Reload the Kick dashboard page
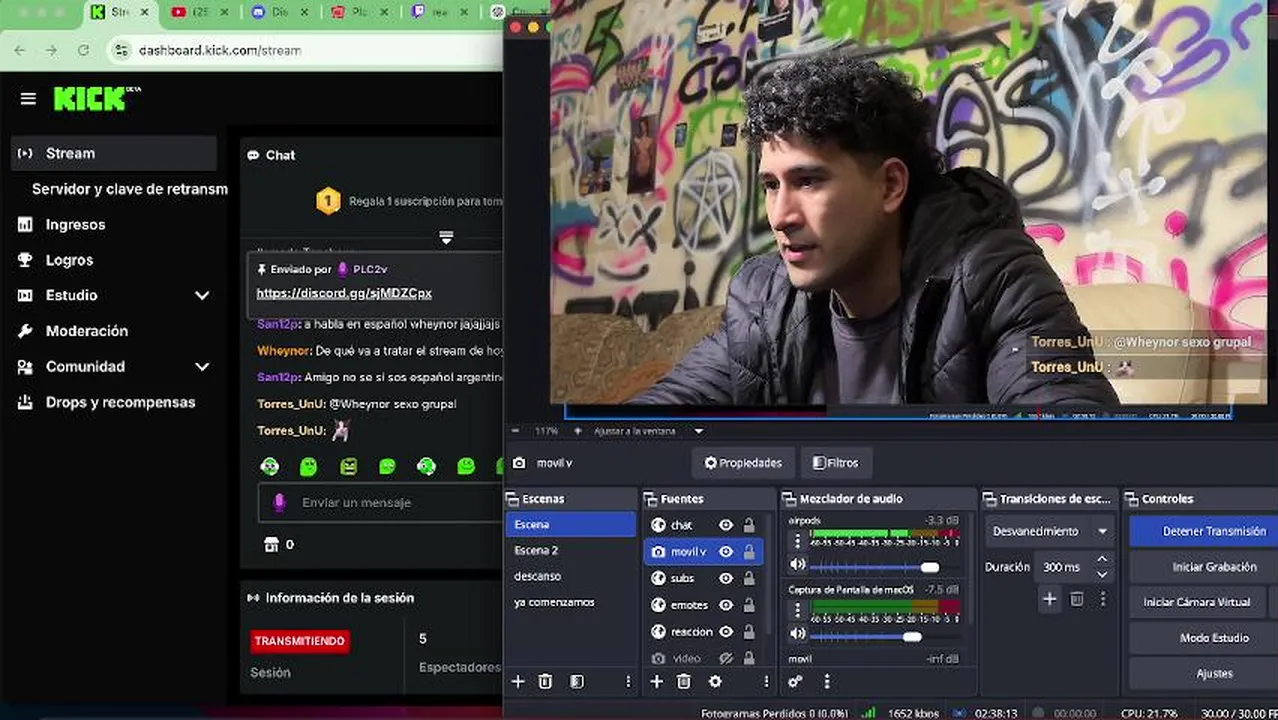The width and height of the screenshot is (1278, 720). coord(83,50)
